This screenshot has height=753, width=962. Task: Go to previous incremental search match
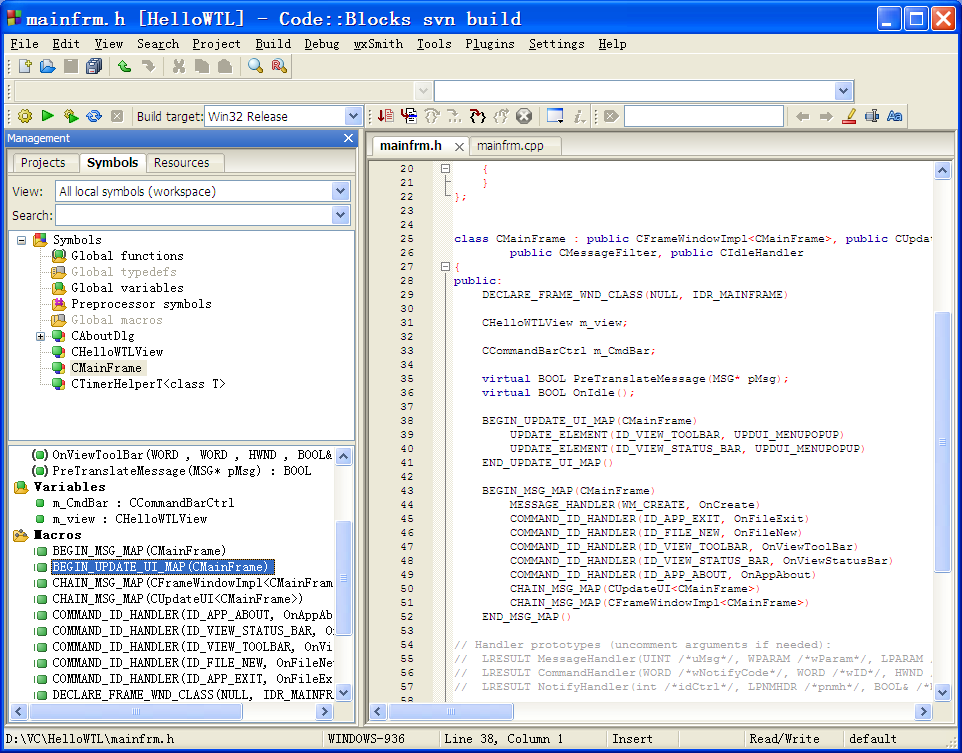802,116
